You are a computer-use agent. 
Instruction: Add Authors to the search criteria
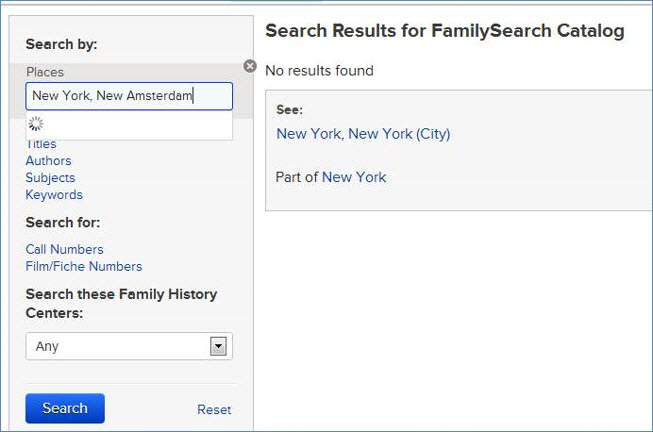click(x=48, y=161)
